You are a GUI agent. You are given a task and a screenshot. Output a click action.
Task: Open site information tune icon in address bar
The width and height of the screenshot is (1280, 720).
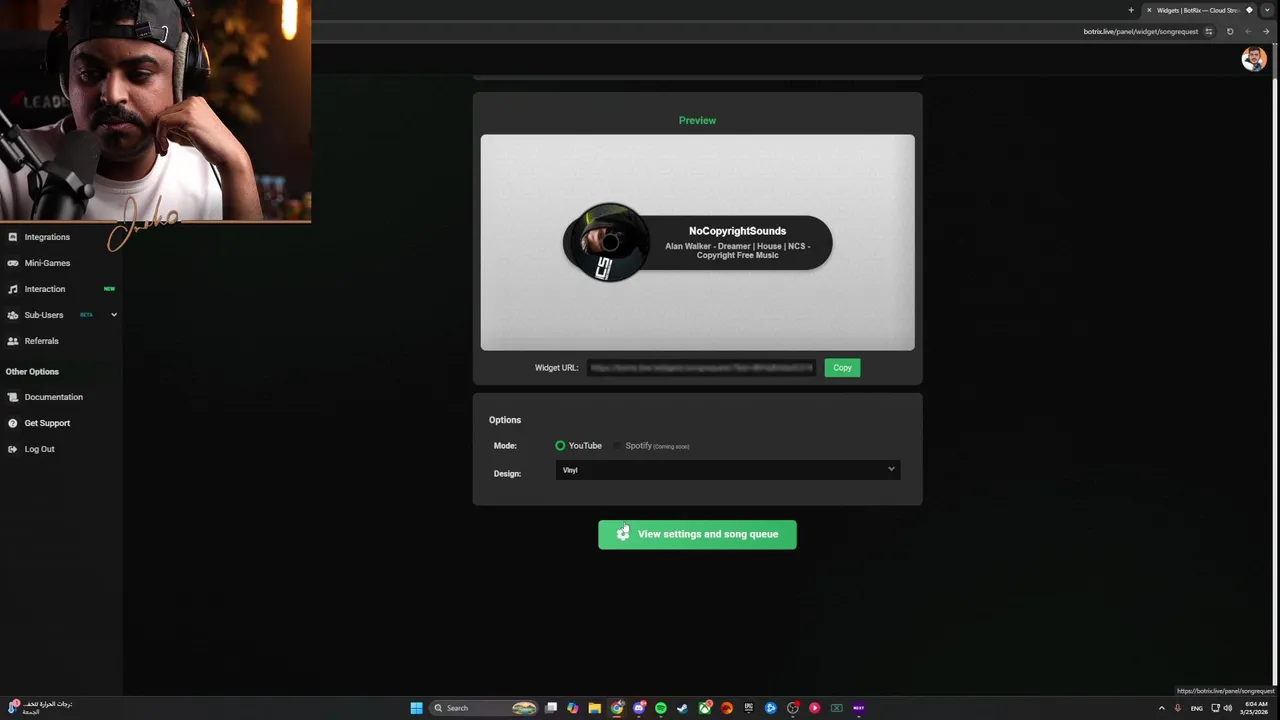pyautogui.click(x=1209, y=31)
